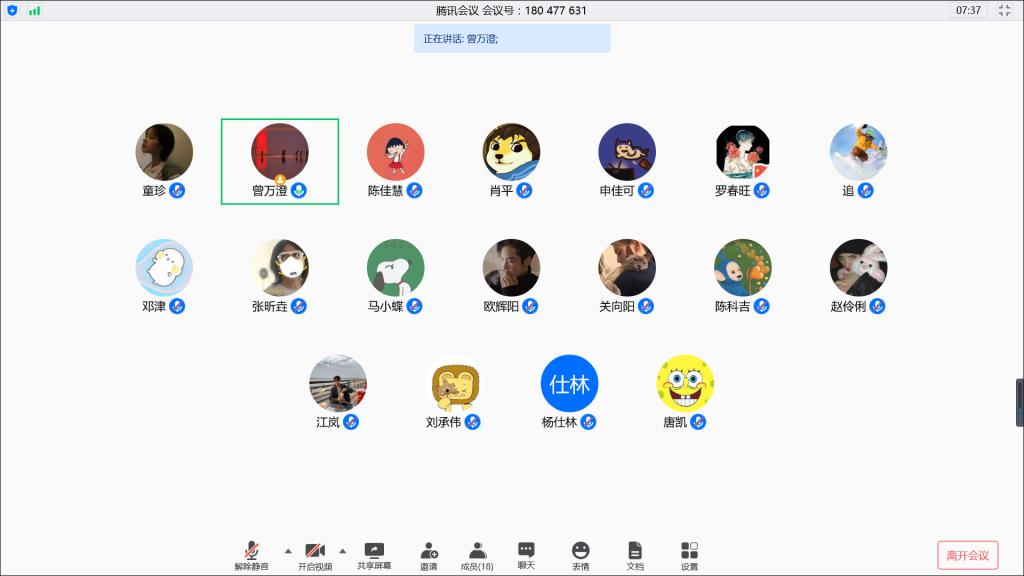Open the 设置 settings icon
The height and width of the screenshot is (576, 1024).
click(x=689, y=554)
